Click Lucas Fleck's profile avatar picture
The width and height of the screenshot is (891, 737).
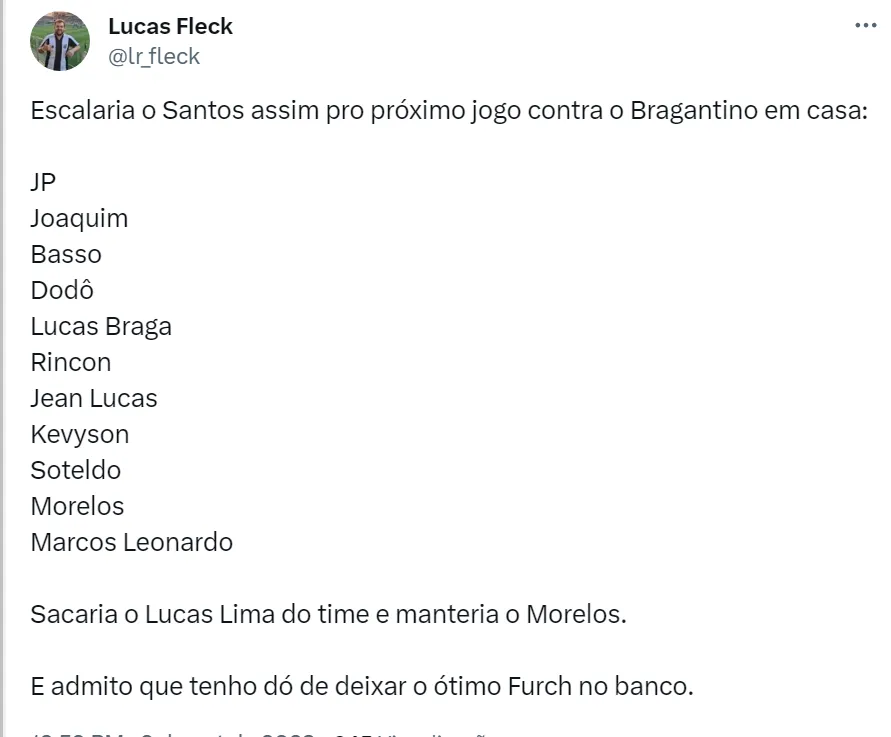(61, 41)
